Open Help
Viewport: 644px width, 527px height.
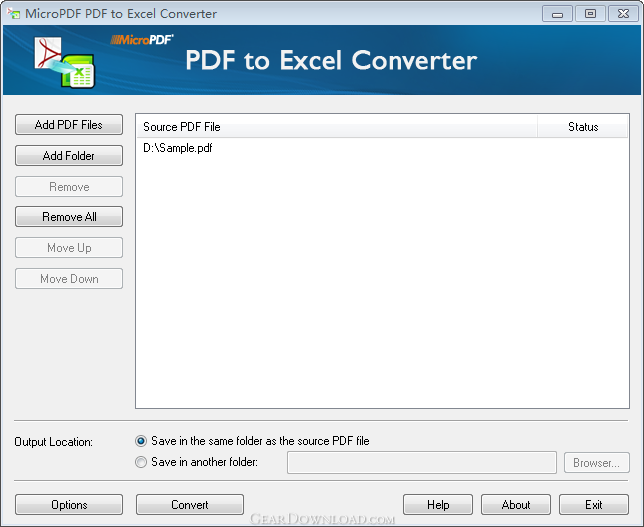[438, 504]
